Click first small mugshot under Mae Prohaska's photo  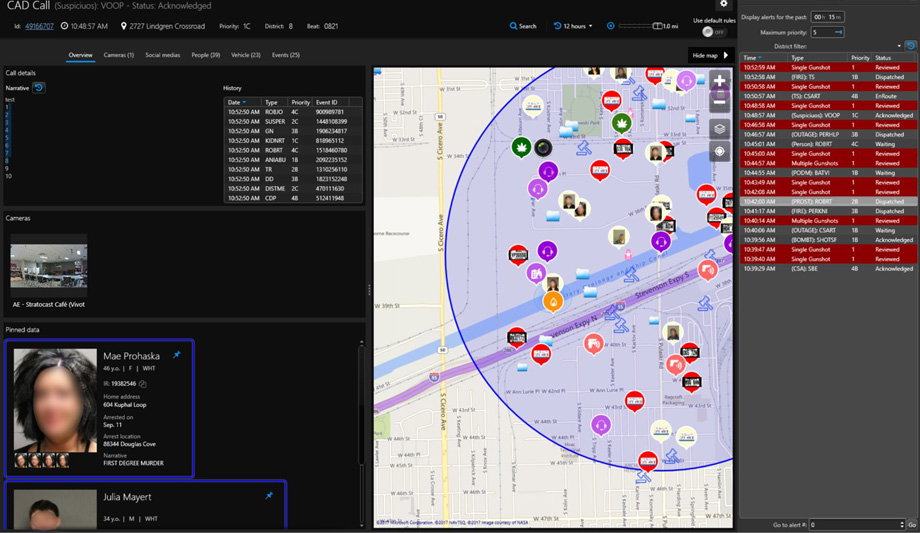pyautogui.click(x=21, y=460)
